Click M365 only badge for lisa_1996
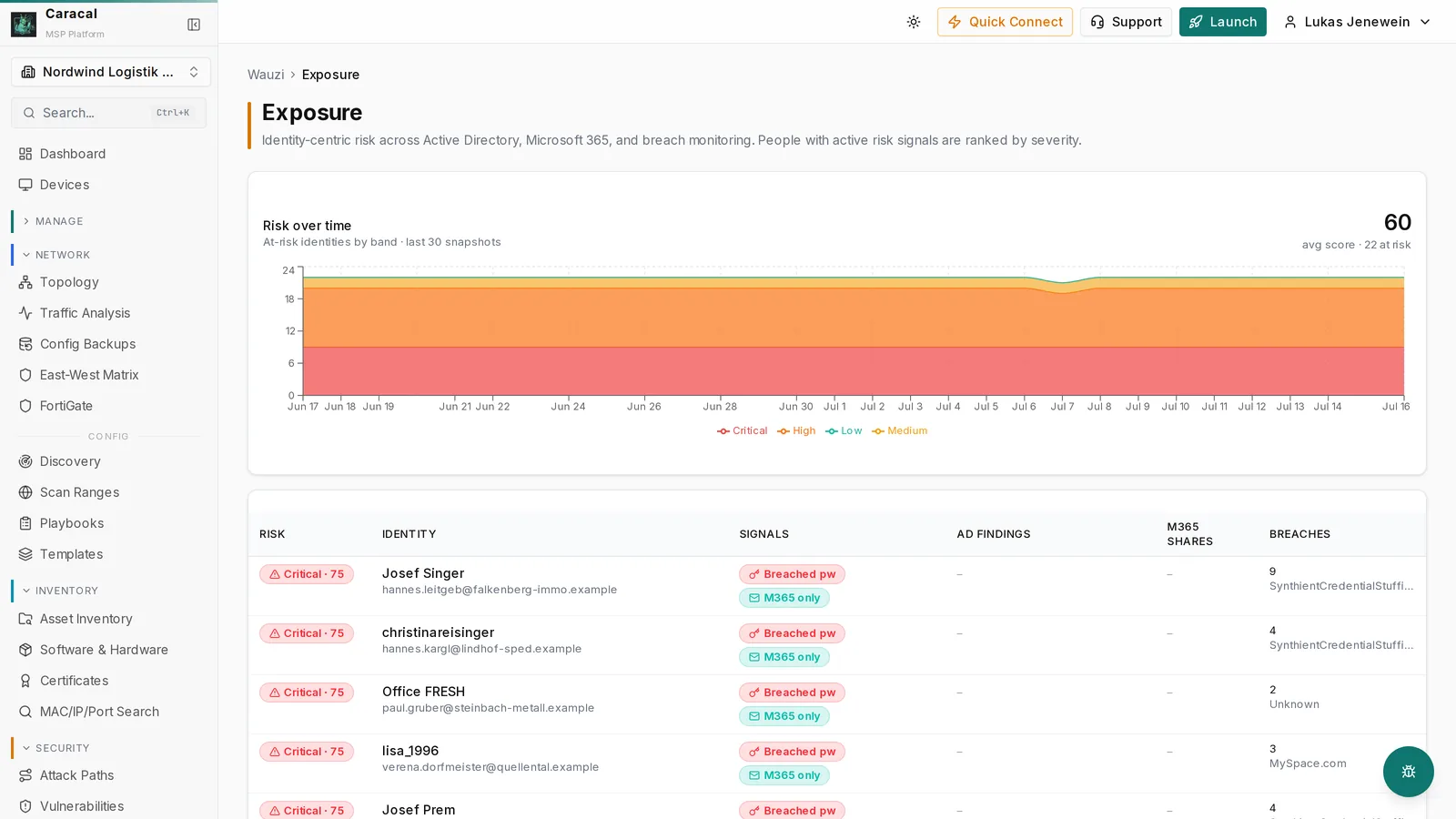Viewport: 1456px width, 819px height. [x=784, y=775]
